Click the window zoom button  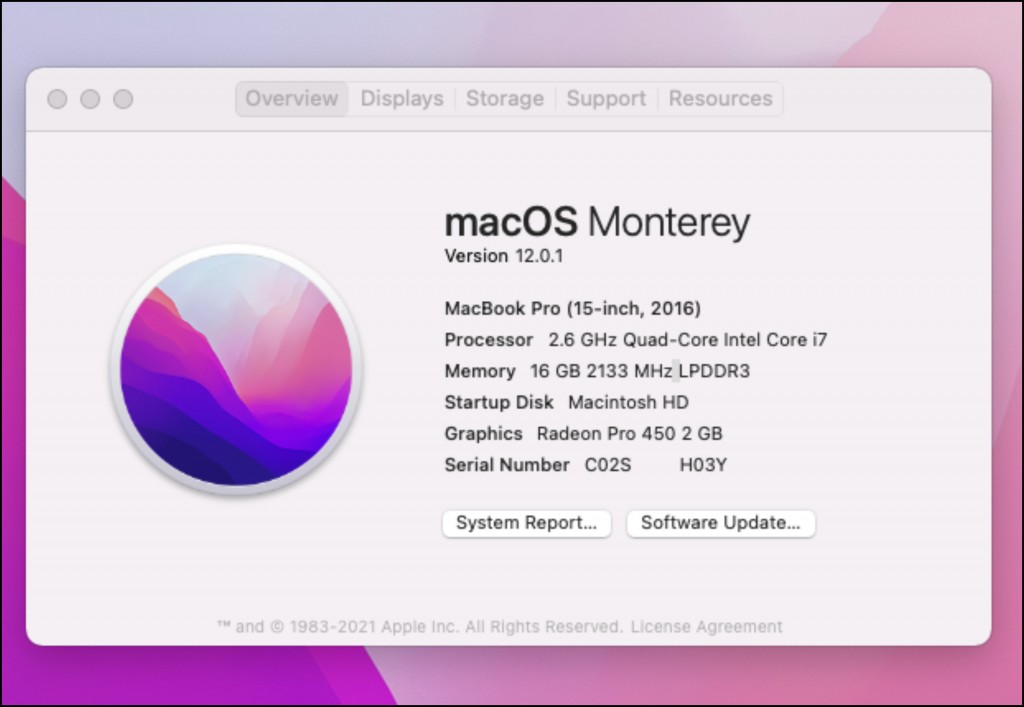coord(123,99)
